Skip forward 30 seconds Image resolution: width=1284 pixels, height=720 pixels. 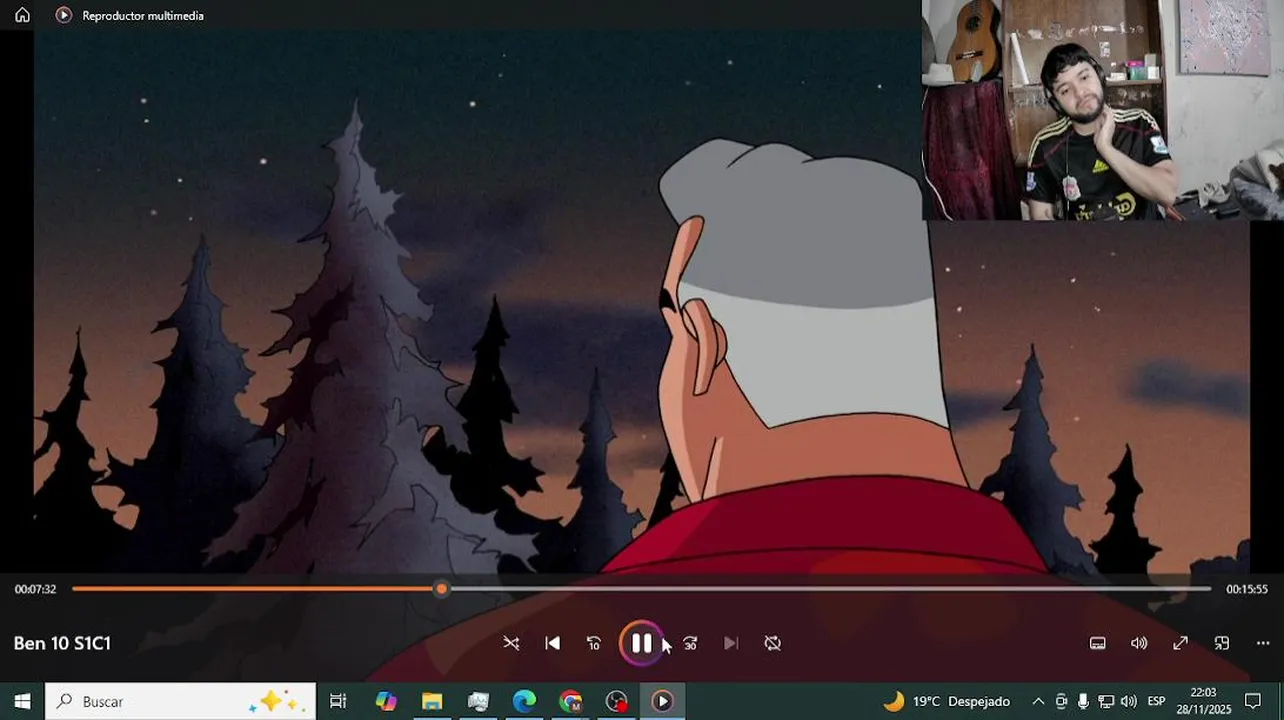click(x=690, y=643)
